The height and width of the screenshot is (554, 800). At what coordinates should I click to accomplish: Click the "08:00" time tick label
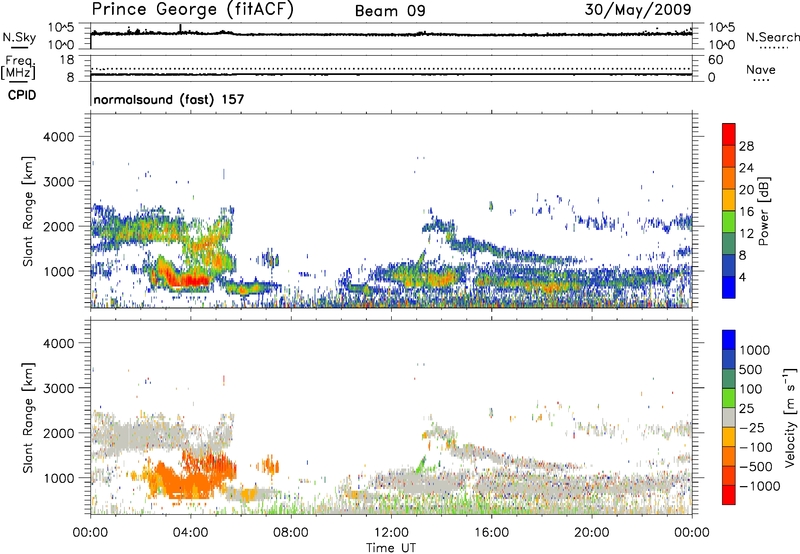291,533
